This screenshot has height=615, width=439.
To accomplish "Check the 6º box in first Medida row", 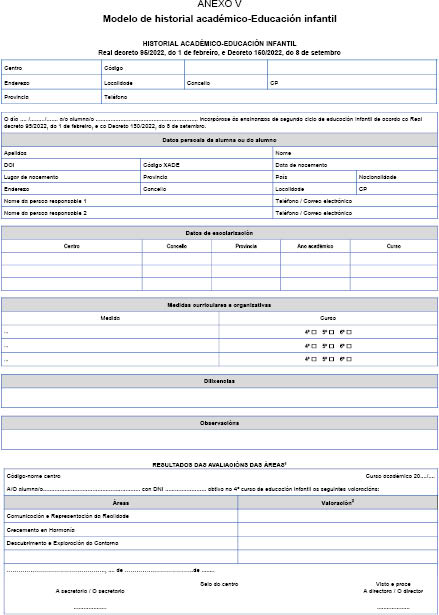I will 349,332.
